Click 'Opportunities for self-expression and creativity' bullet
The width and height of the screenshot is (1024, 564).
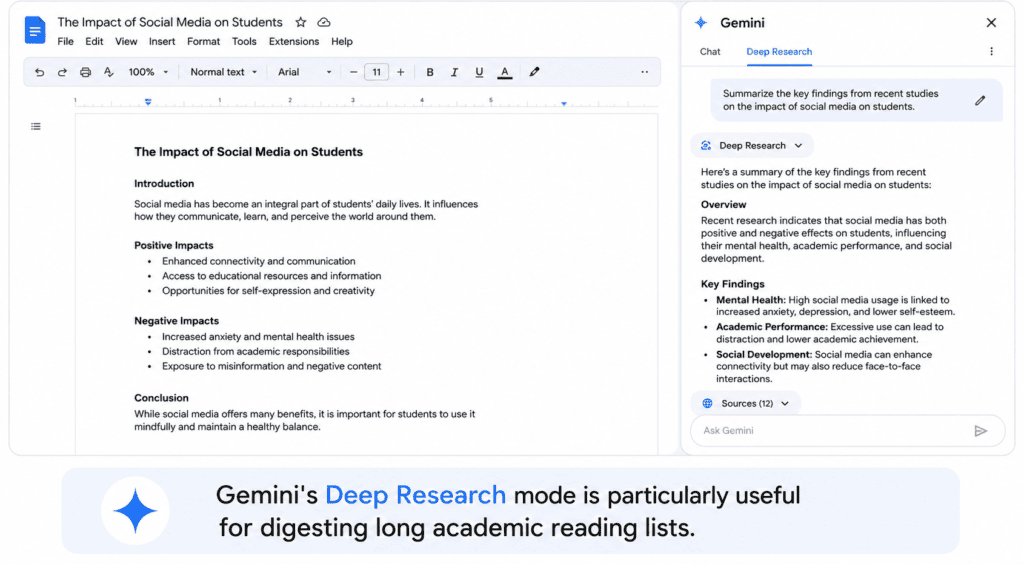[268, 291]
